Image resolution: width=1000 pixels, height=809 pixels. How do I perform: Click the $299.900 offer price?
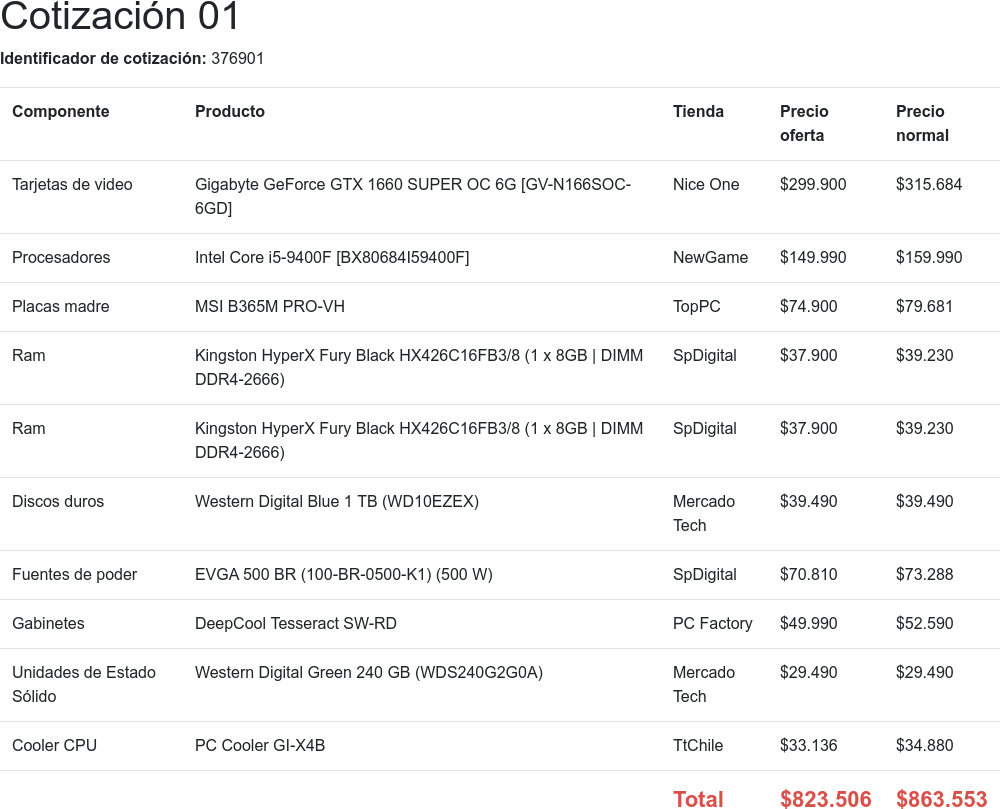pos(813,185)
